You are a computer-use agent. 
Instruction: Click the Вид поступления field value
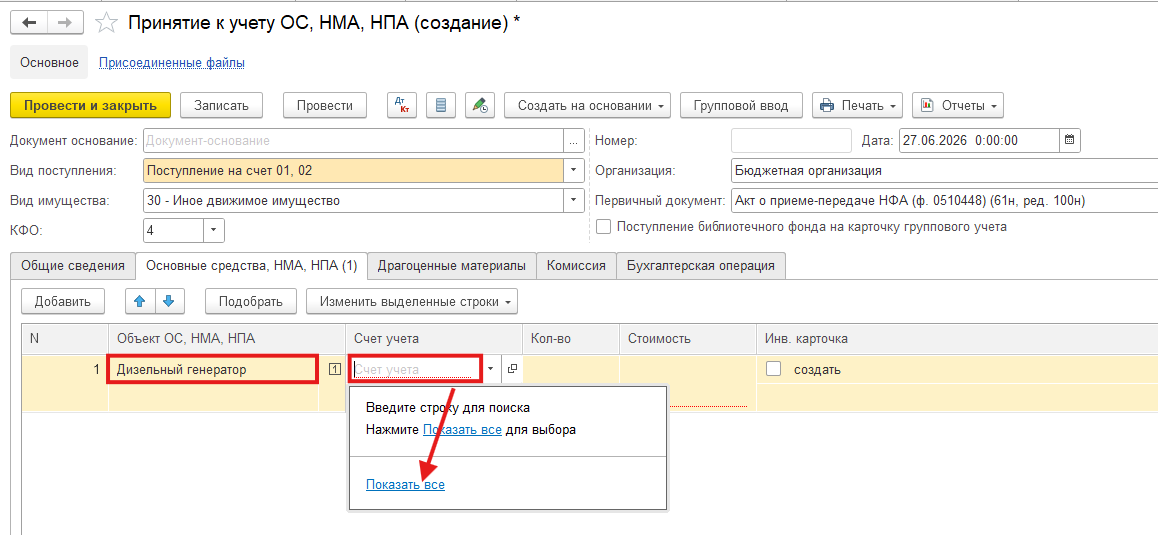[x=353, y=171]
